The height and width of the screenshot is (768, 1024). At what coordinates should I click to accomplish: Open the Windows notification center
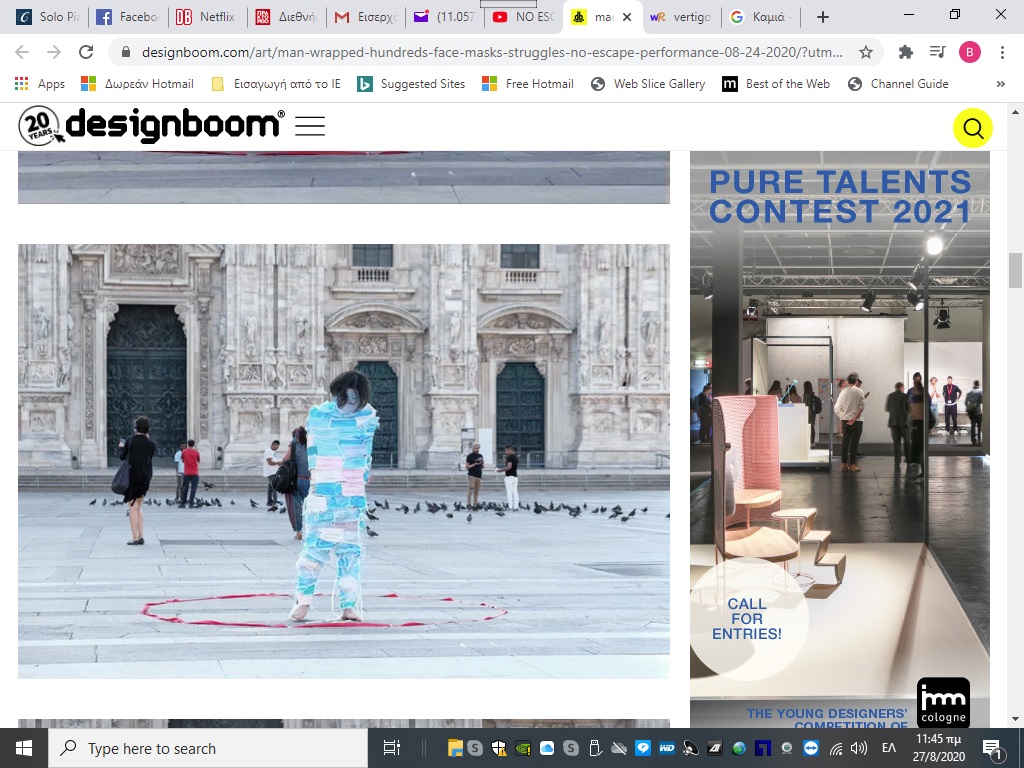pos(994,748)
